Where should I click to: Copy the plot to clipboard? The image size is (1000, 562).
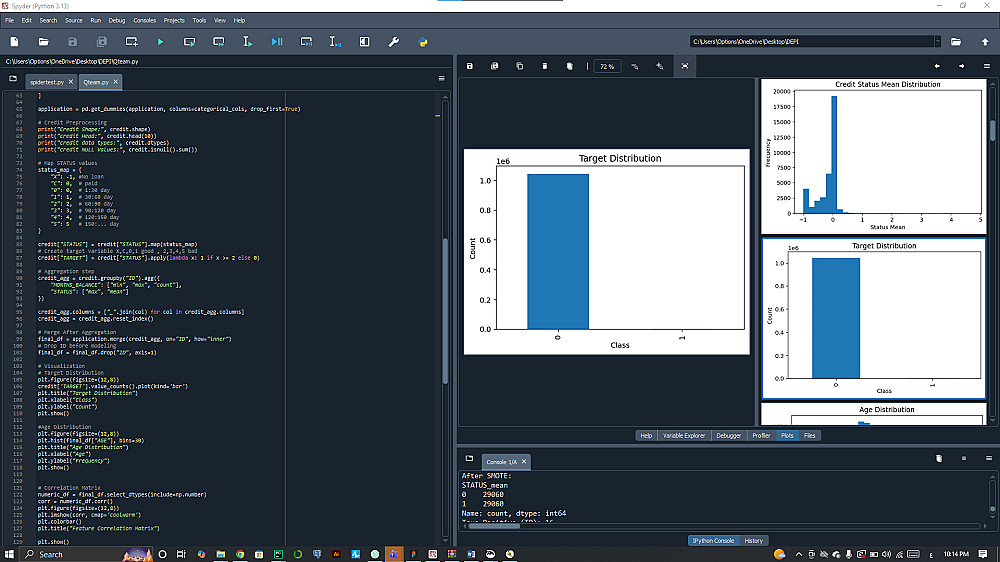[x=519, y=66]
